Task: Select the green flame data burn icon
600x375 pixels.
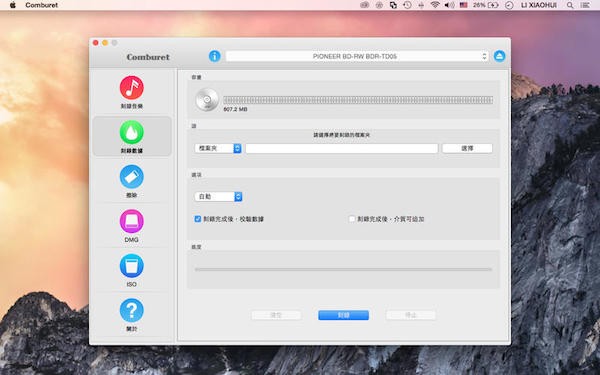Action: 132,132
